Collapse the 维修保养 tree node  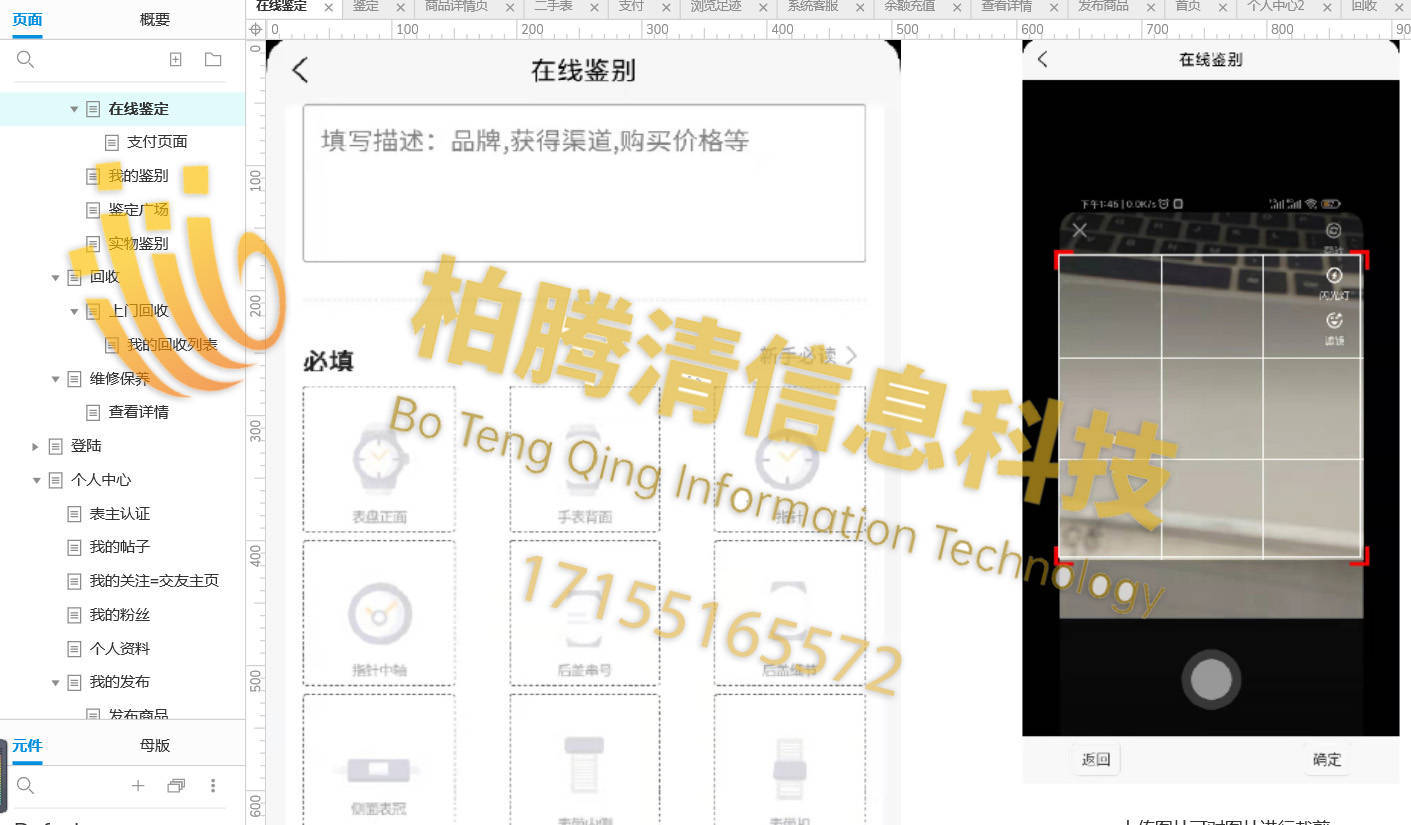click(x=55, y=379)
